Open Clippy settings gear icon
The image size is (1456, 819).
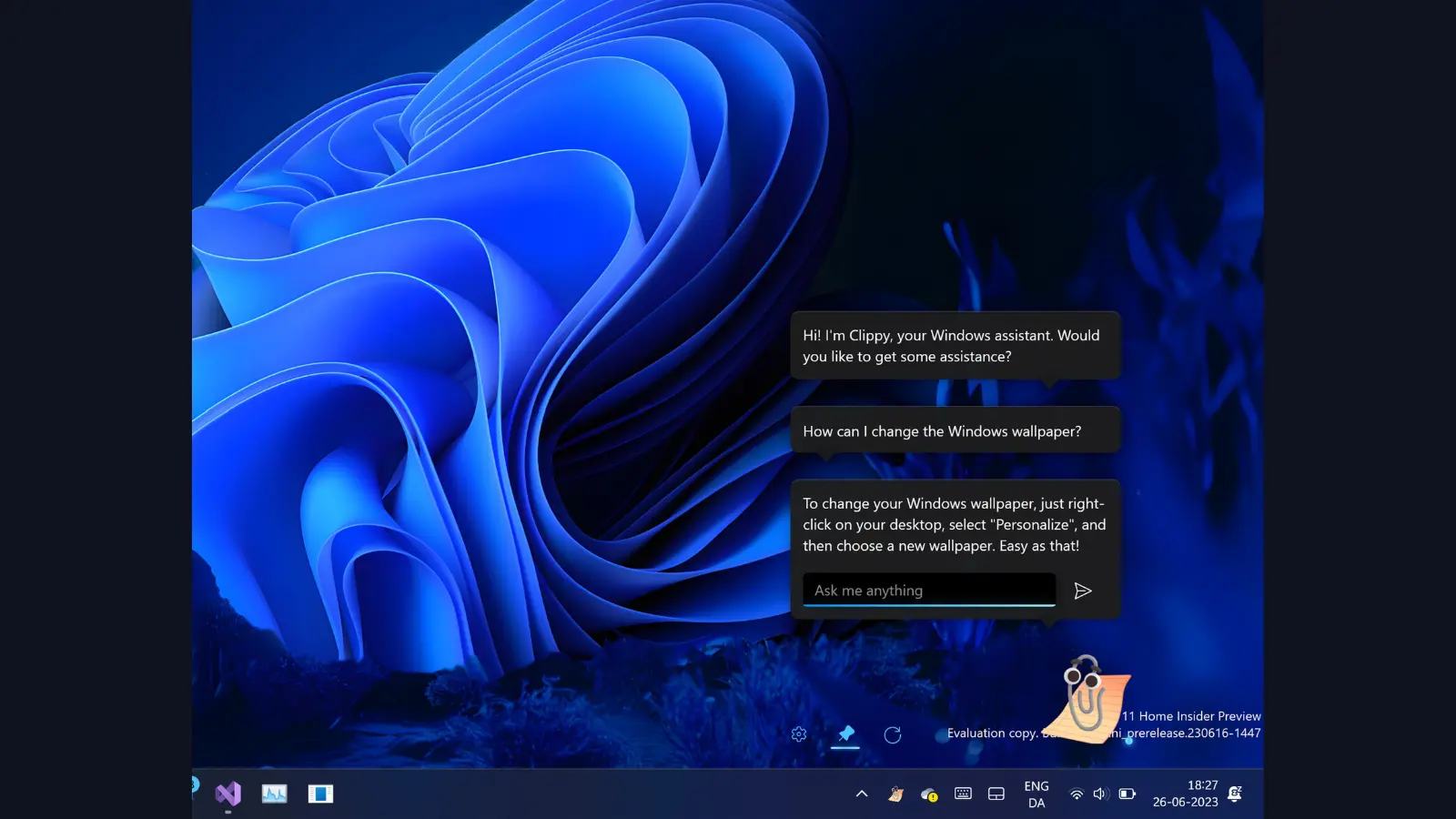point(799,734)
